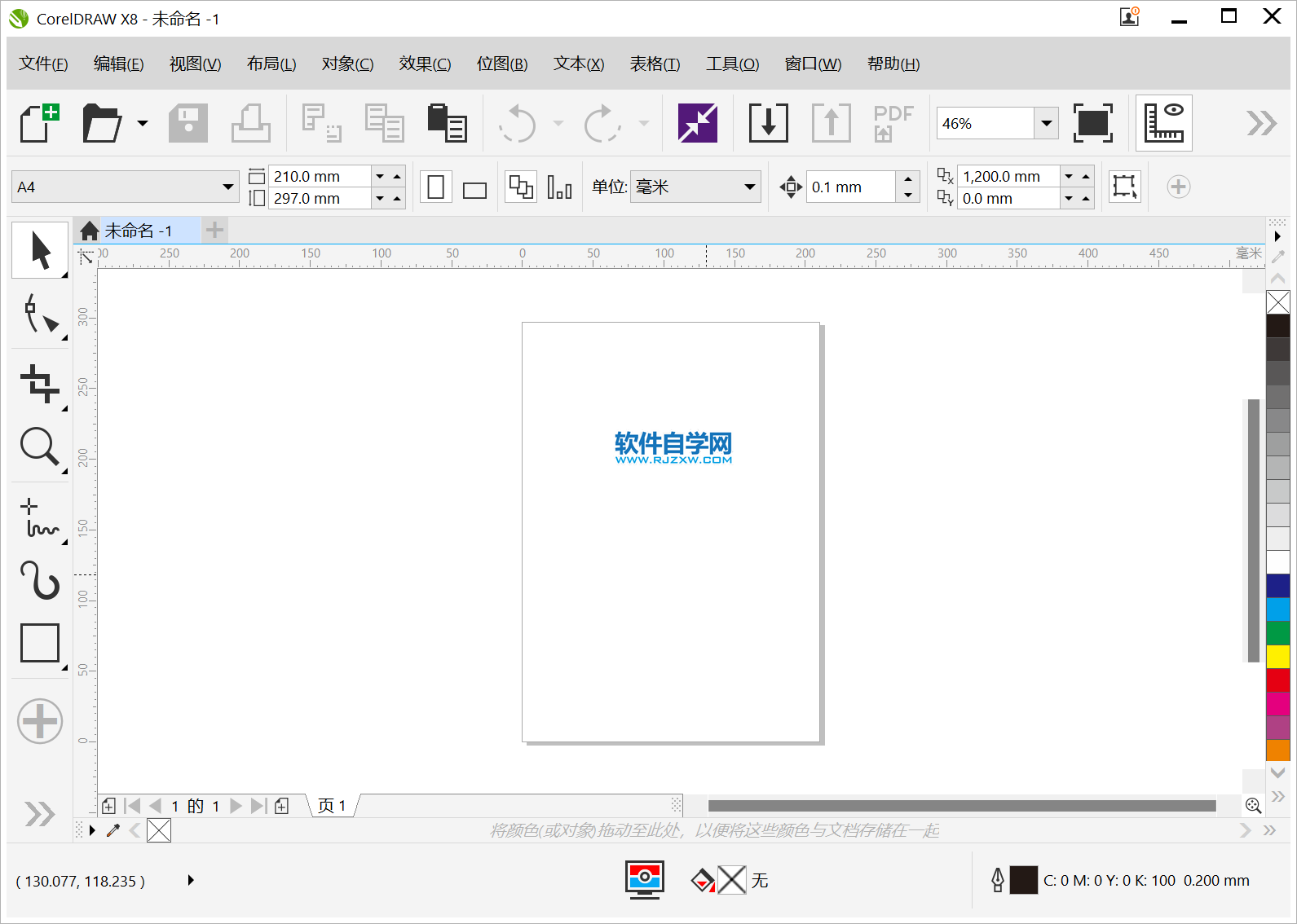Click the purple Search content icon
The height and width of the screenshot is (924, 1297).
[698, 123]
